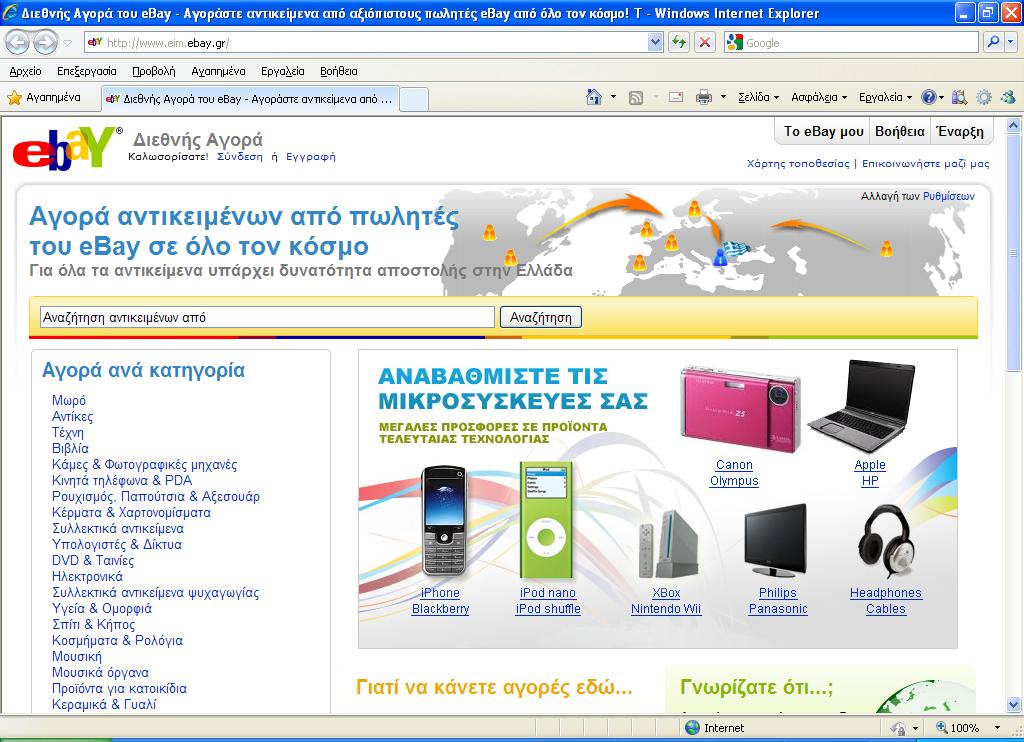
Task: Click the Messenger icon in command bar
Action: [x=1008, y=98]
